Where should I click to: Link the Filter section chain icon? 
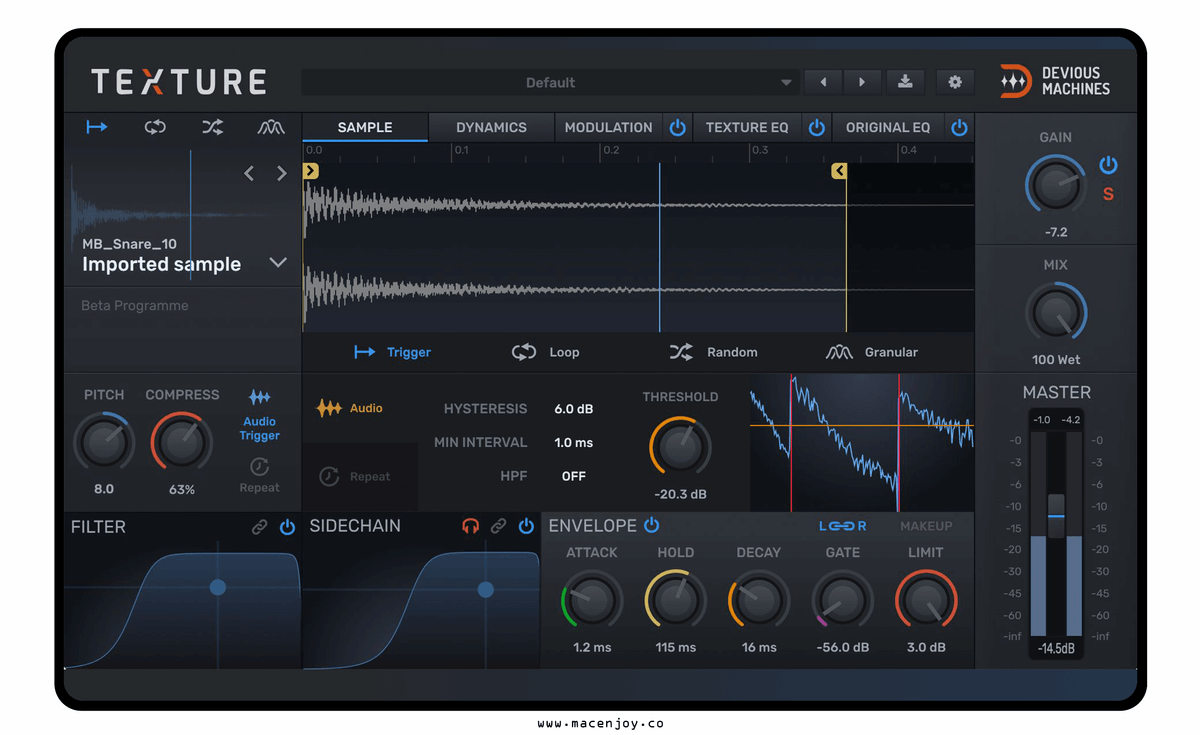[x=260, y=527]
